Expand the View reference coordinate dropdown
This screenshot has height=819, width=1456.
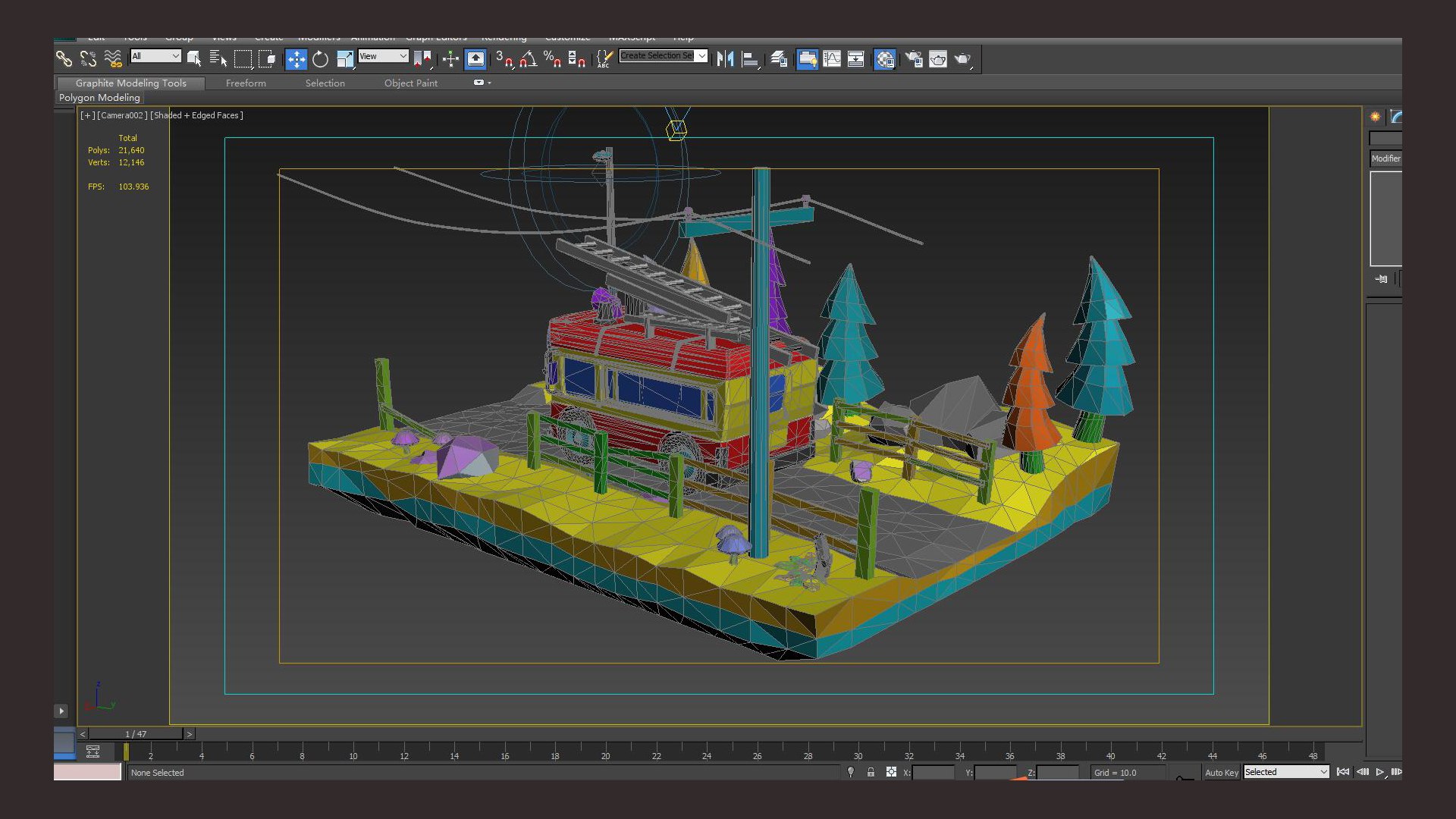click(383, 56)
